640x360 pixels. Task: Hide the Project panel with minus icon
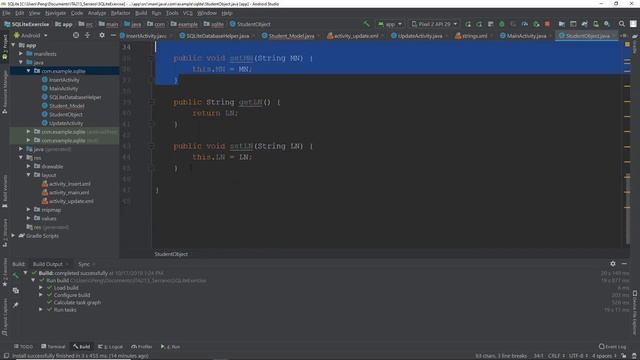(113, 36)
